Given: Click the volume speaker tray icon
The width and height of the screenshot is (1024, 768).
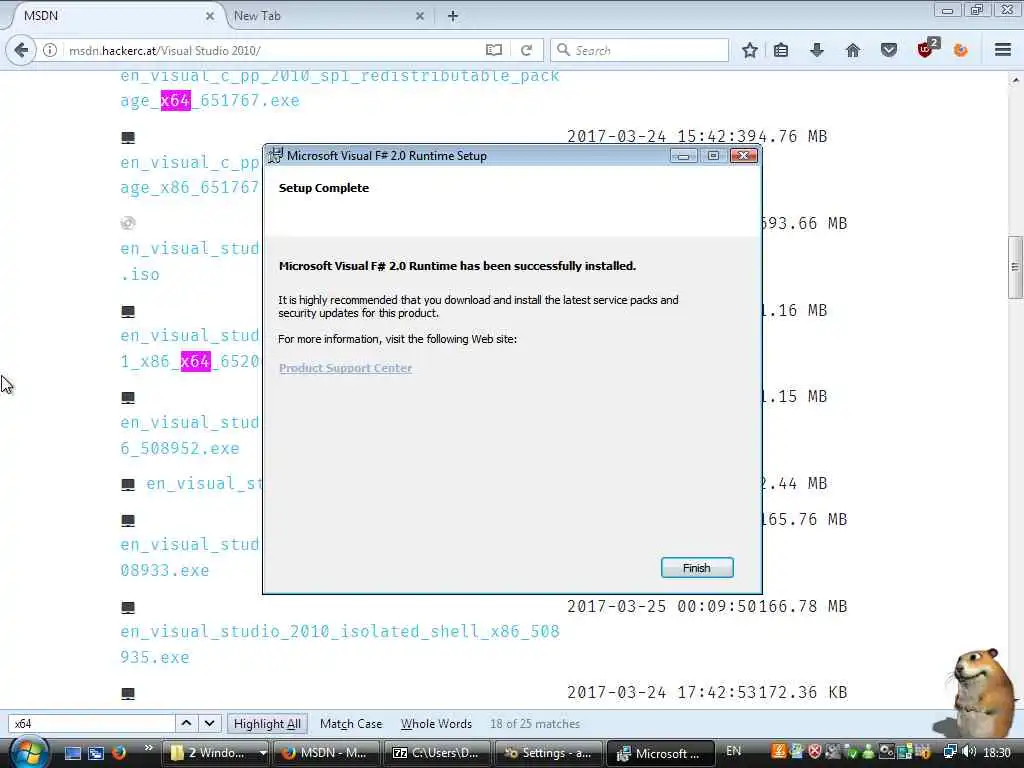Looking at the screenshot, I should pyautogui.click(x=970, y=752).
